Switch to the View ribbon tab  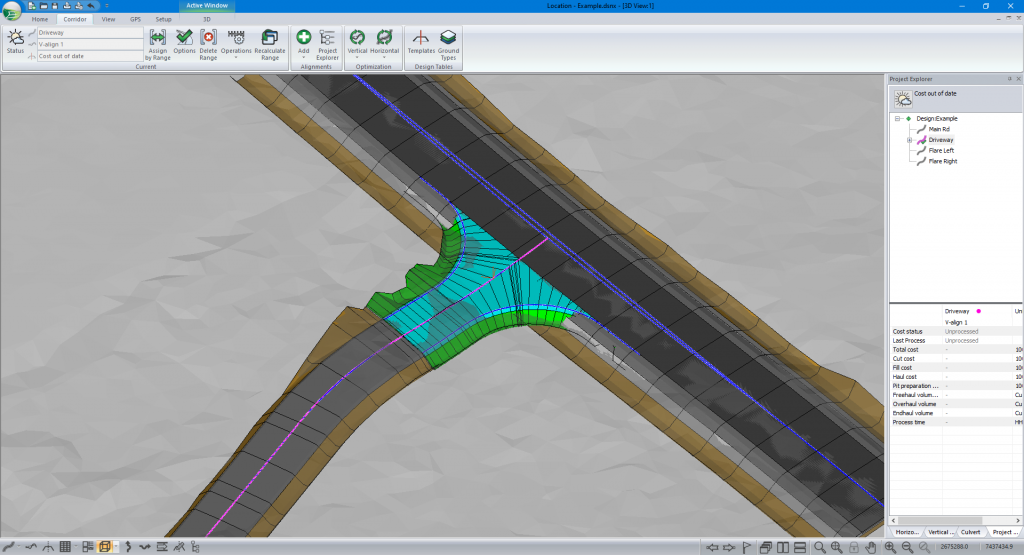click(107, 19)
